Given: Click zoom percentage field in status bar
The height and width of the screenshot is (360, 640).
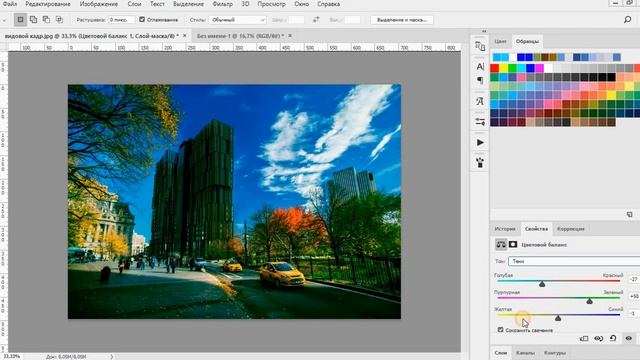Looking at the screenshot, I should click(11, 357).
